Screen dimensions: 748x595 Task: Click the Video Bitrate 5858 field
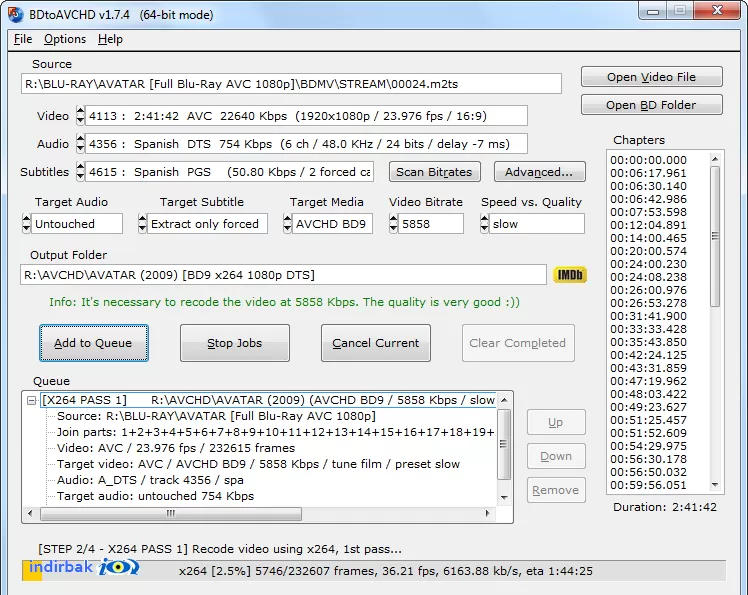pyautogui.click(x=431, y=224)
